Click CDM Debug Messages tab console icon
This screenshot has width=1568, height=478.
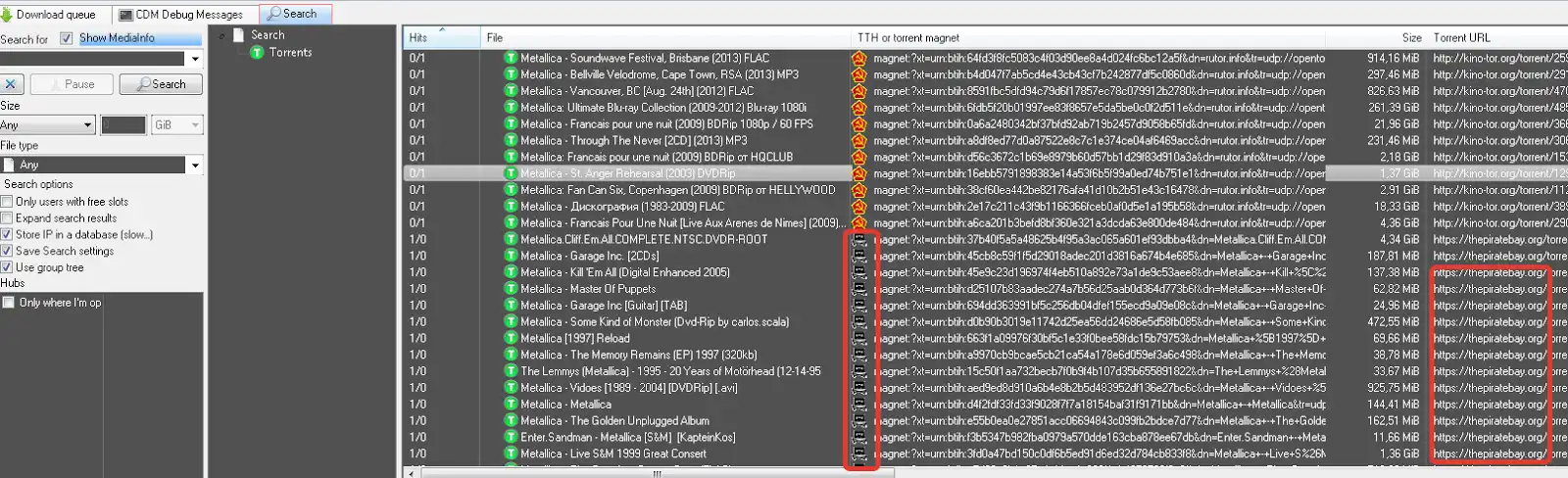click(x=125, y=15)
